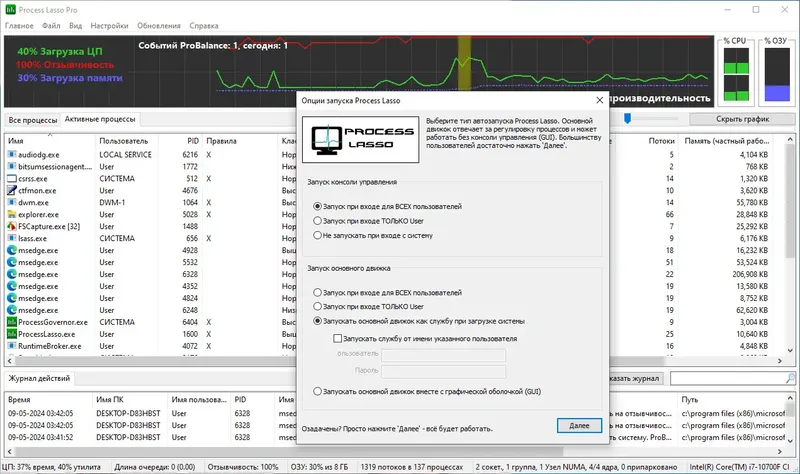Click the yellow ProBalance event marker on the graph
This screenshot has width=800, height=474.
(x=464, y=64)
